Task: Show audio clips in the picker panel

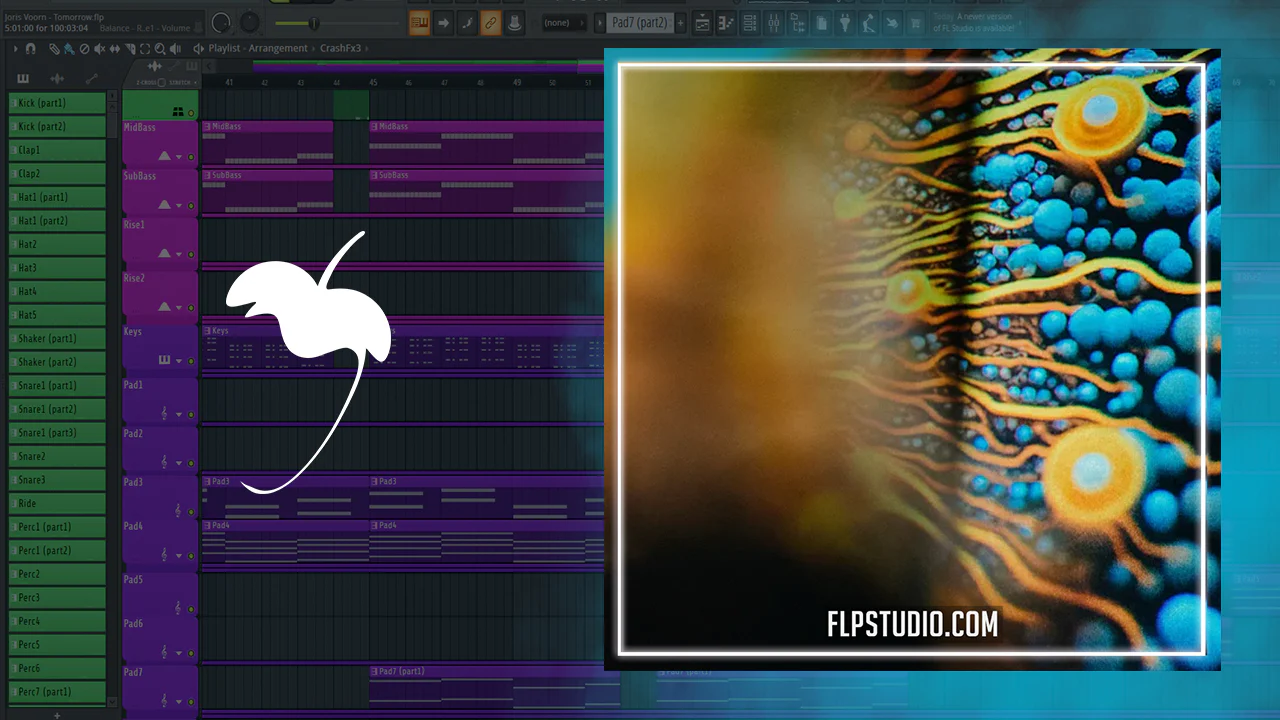Action: [x=57, y=78]
